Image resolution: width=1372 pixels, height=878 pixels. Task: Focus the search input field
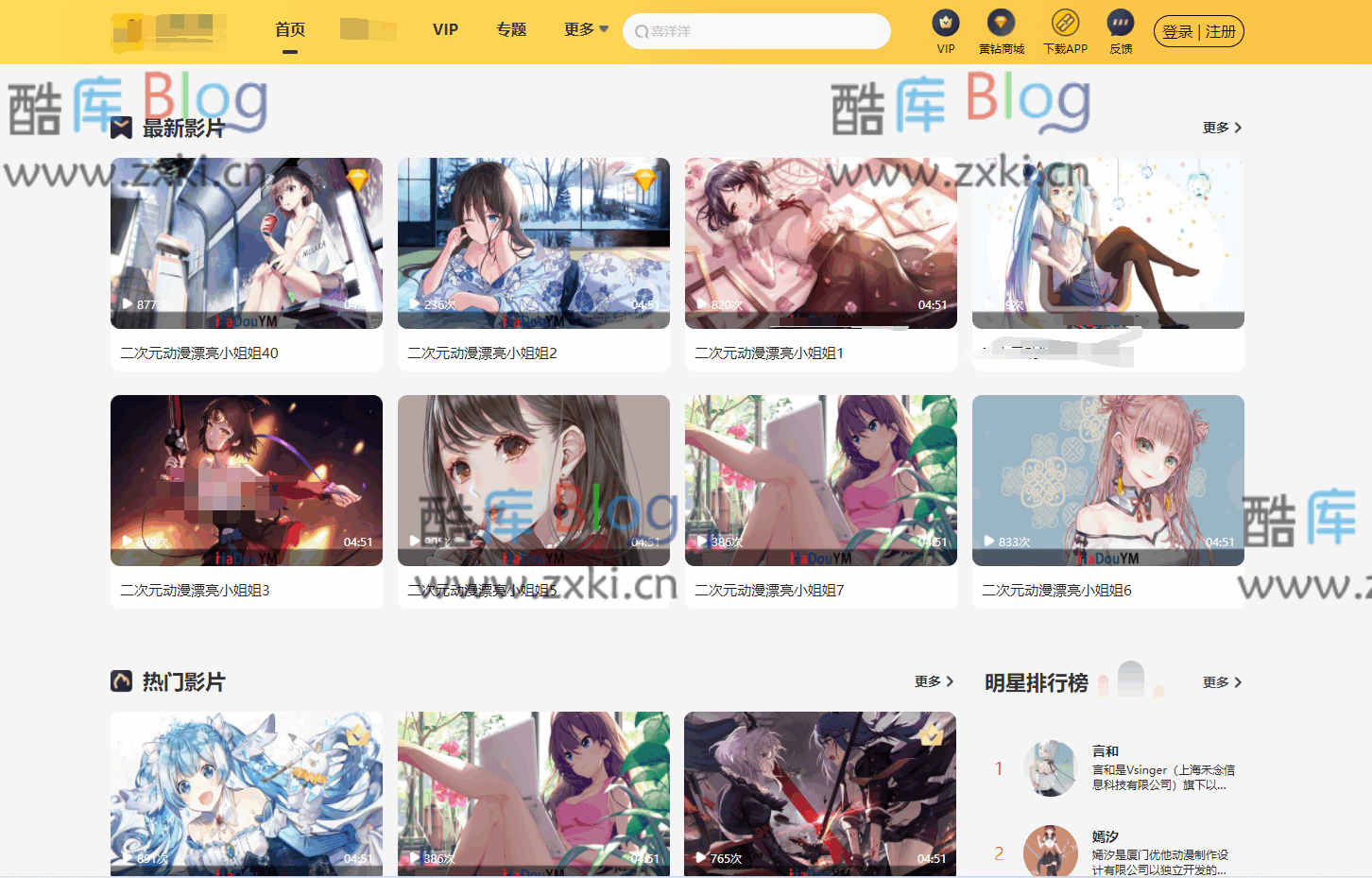pos(765,32)
